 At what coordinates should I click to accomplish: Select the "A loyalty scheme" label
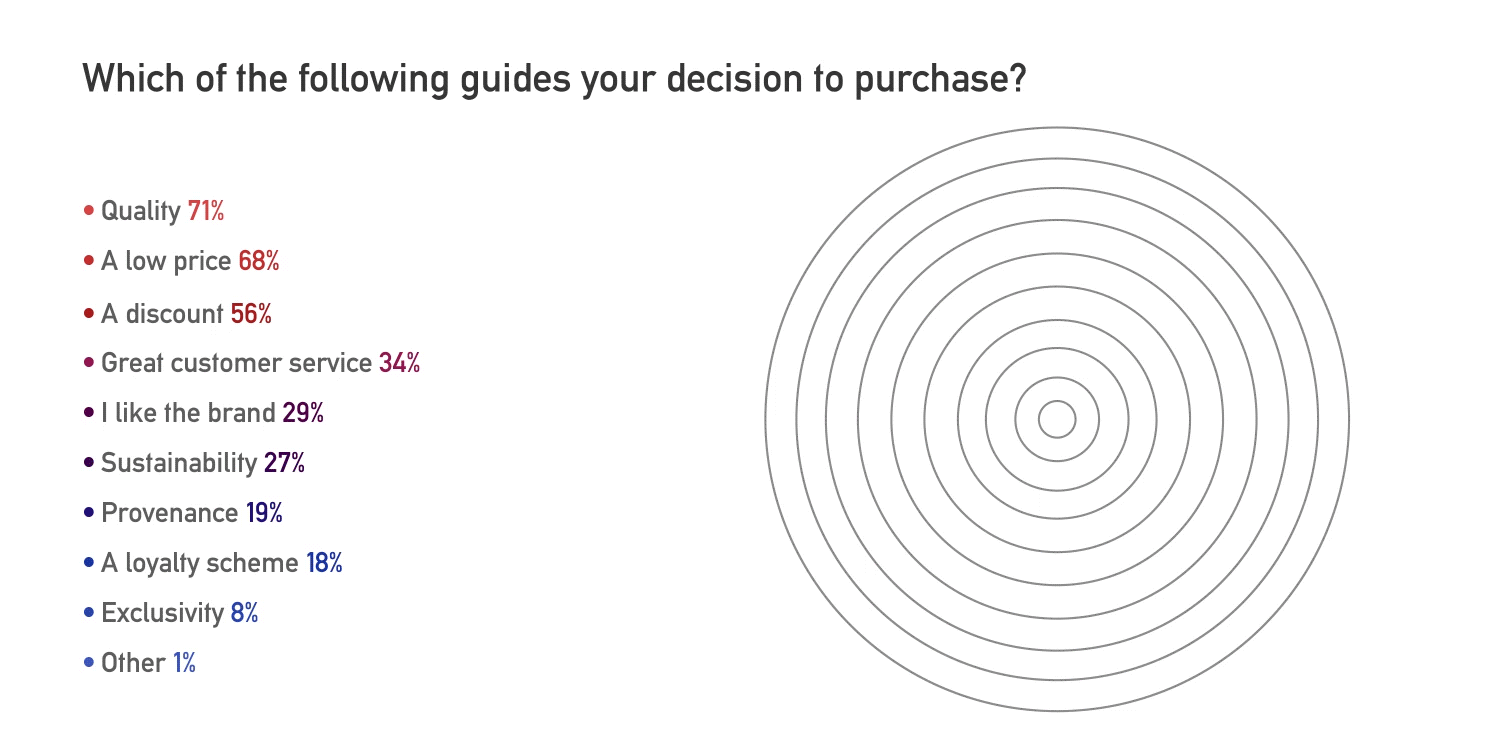point(199,564)
